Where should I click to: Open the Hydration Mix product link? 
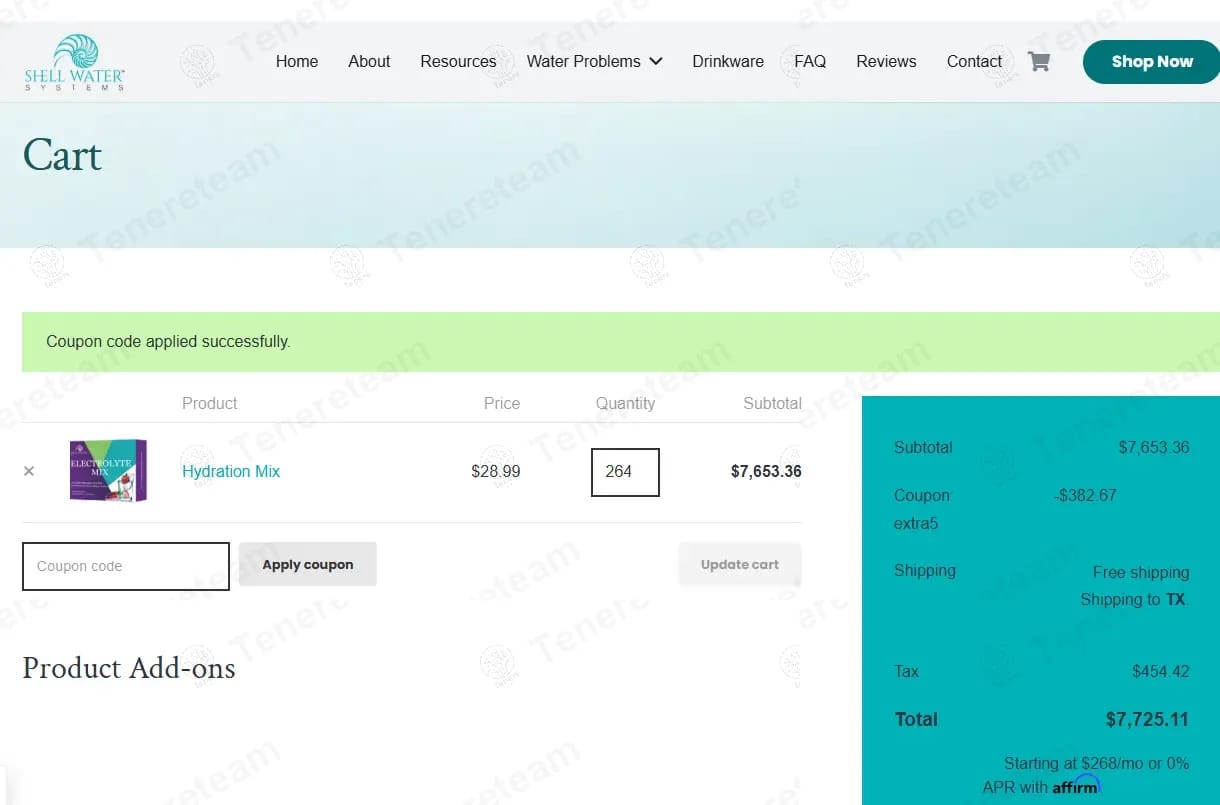(x=231, y=471)
